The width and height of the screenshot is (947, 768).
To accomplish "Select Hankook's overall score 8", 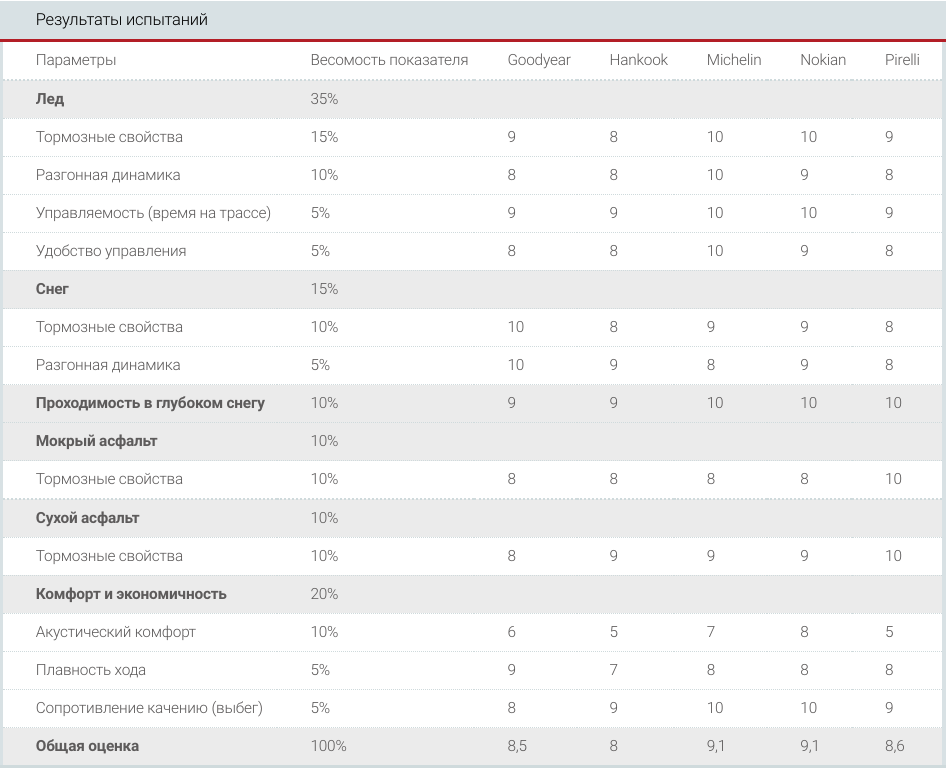I will tap(613, 746).
